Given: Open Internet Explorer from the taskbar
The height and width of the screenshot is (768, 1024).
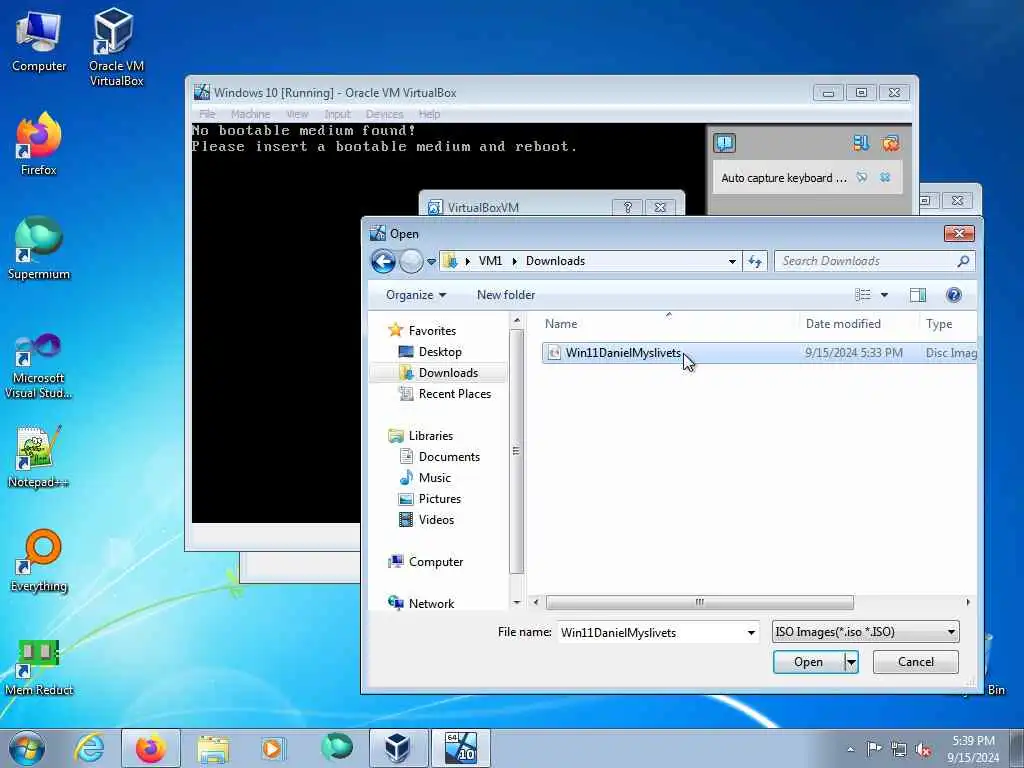Looking at the screenshot, I should (89, 748).
